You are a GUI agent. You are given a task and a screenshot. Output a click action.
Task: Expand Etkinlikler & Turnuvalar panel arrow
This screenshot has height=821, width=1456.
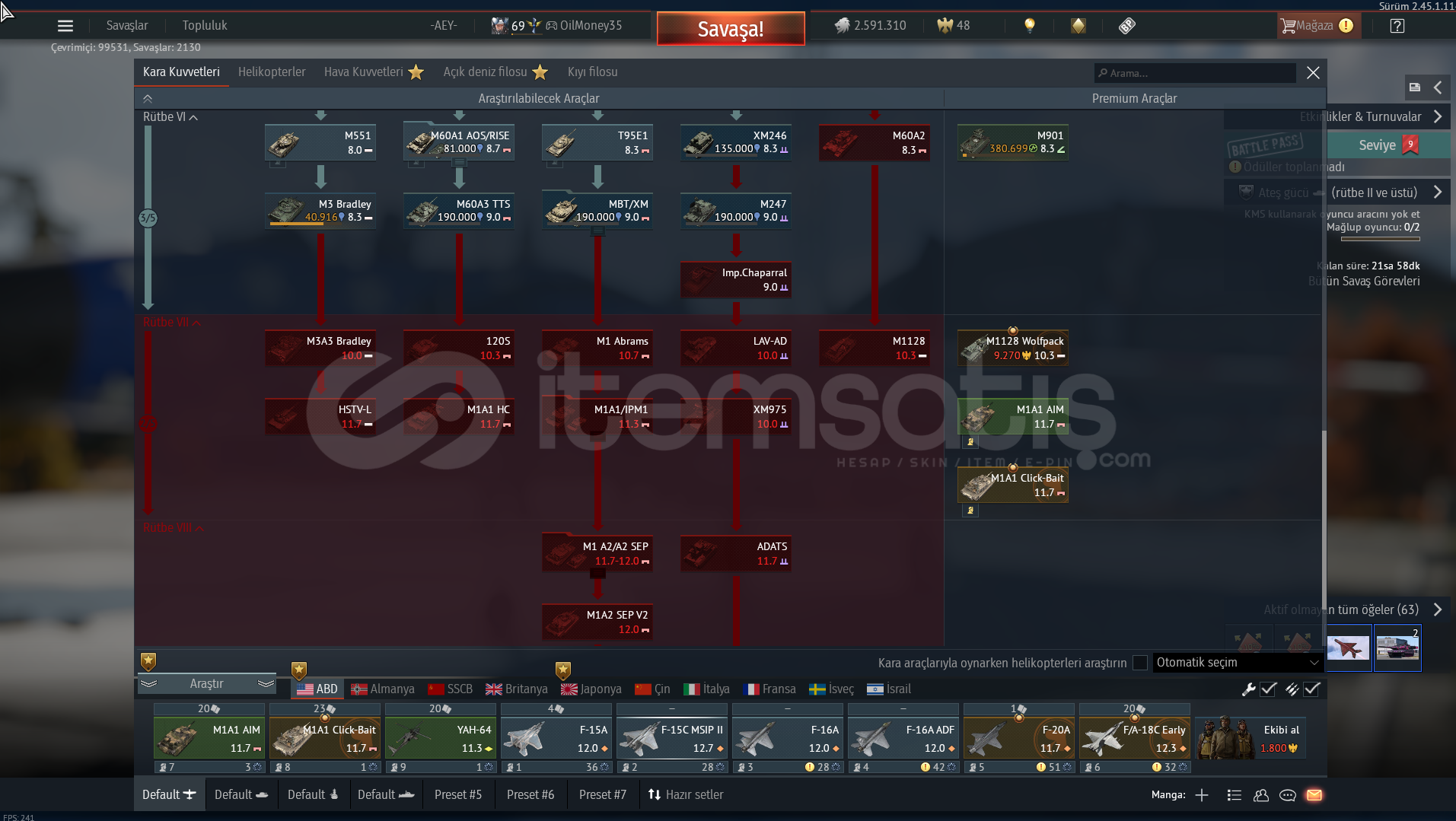[1438, 117]
